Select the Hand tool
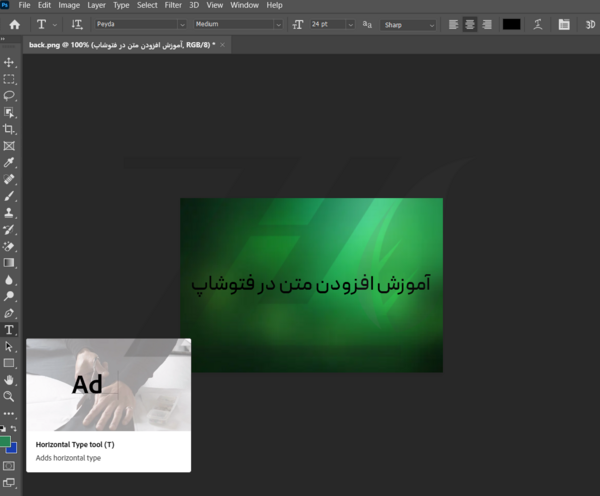The width and height of the screenshot is (600, 496). (9, 380)
